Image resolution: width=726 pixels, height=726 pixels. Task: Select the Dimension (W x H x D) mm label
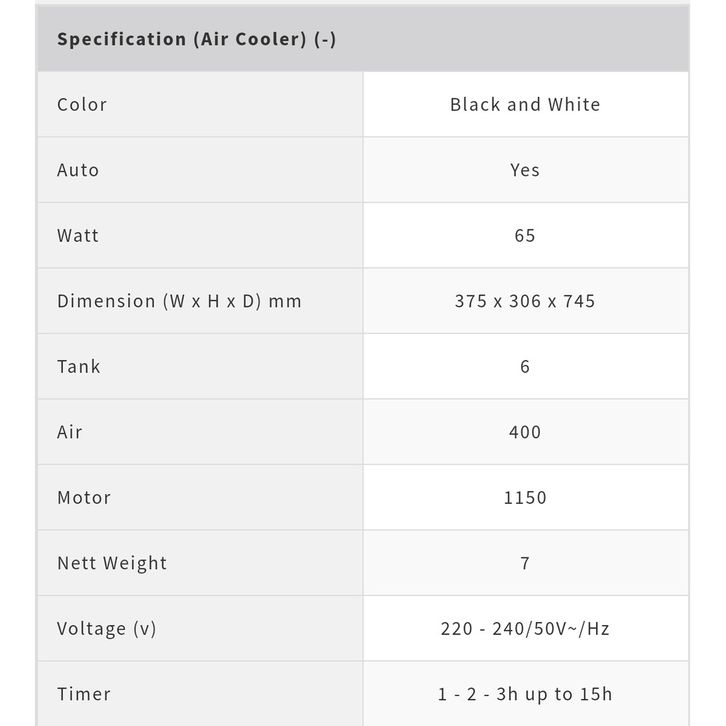tap(179, 301)
